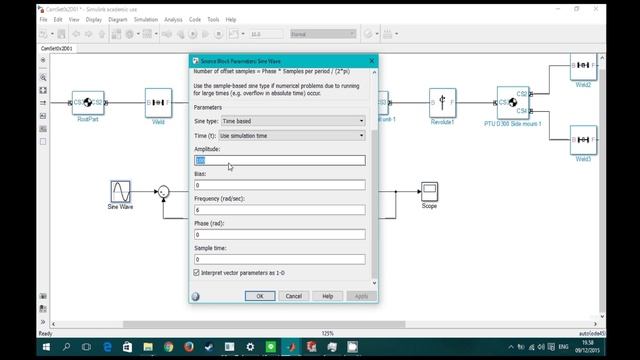The image size is (640, 360).
Task: Click Cancel in the parameters dialog
Action: pos(293,296)
